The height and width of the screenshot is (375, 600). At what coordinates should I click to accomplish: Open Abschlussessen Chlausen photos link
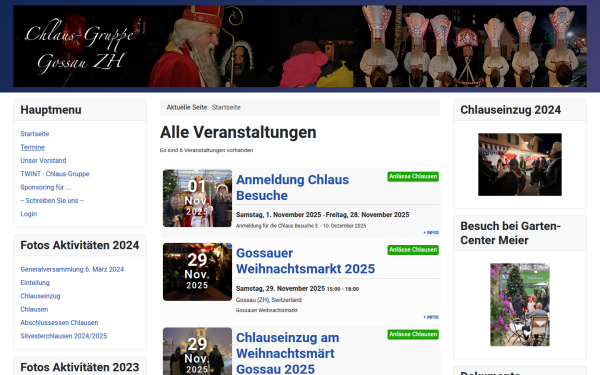[x=59, y=323]
